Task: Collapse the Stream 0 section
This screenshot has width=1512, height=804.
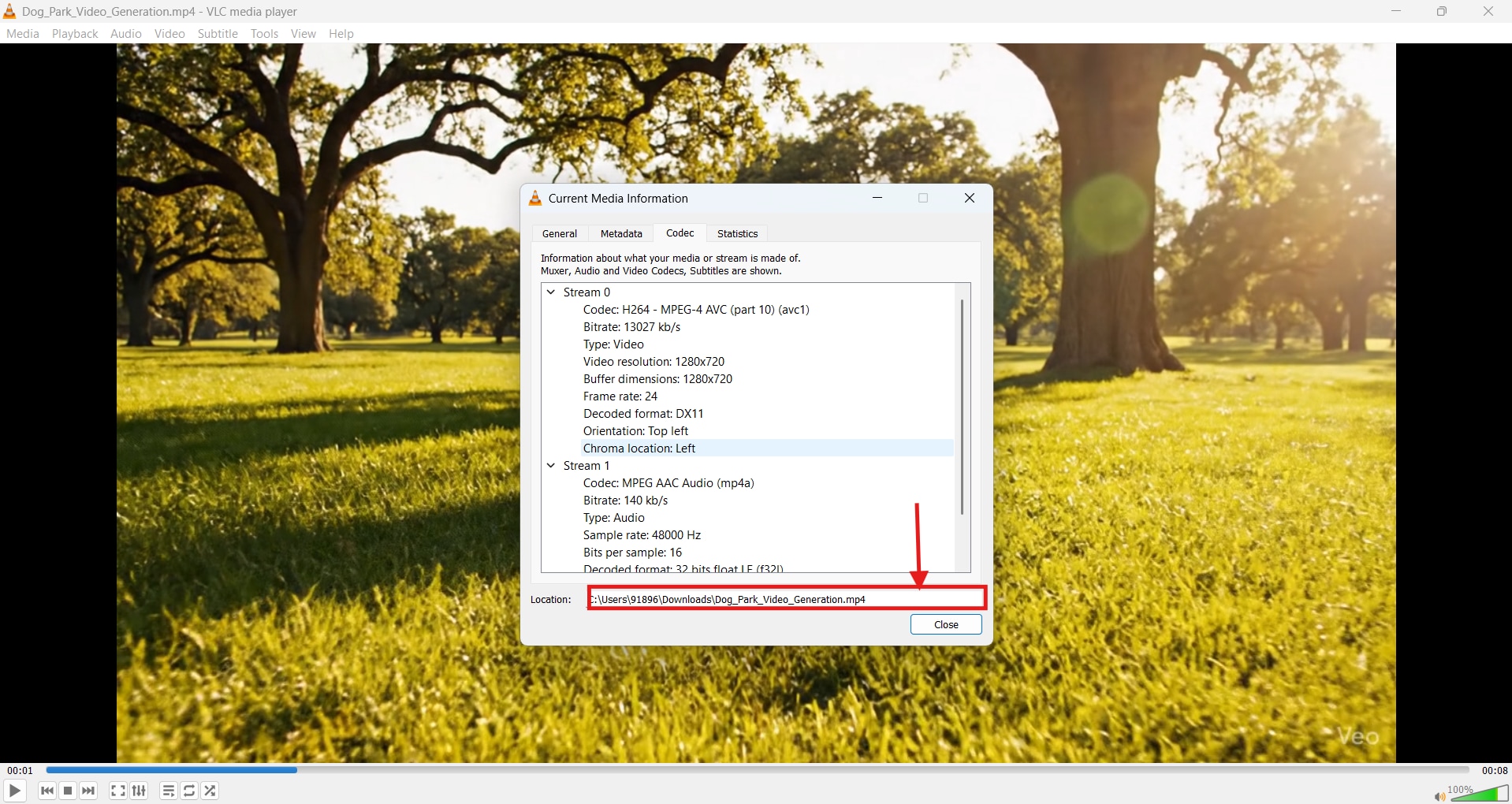Action: point(550,292)
